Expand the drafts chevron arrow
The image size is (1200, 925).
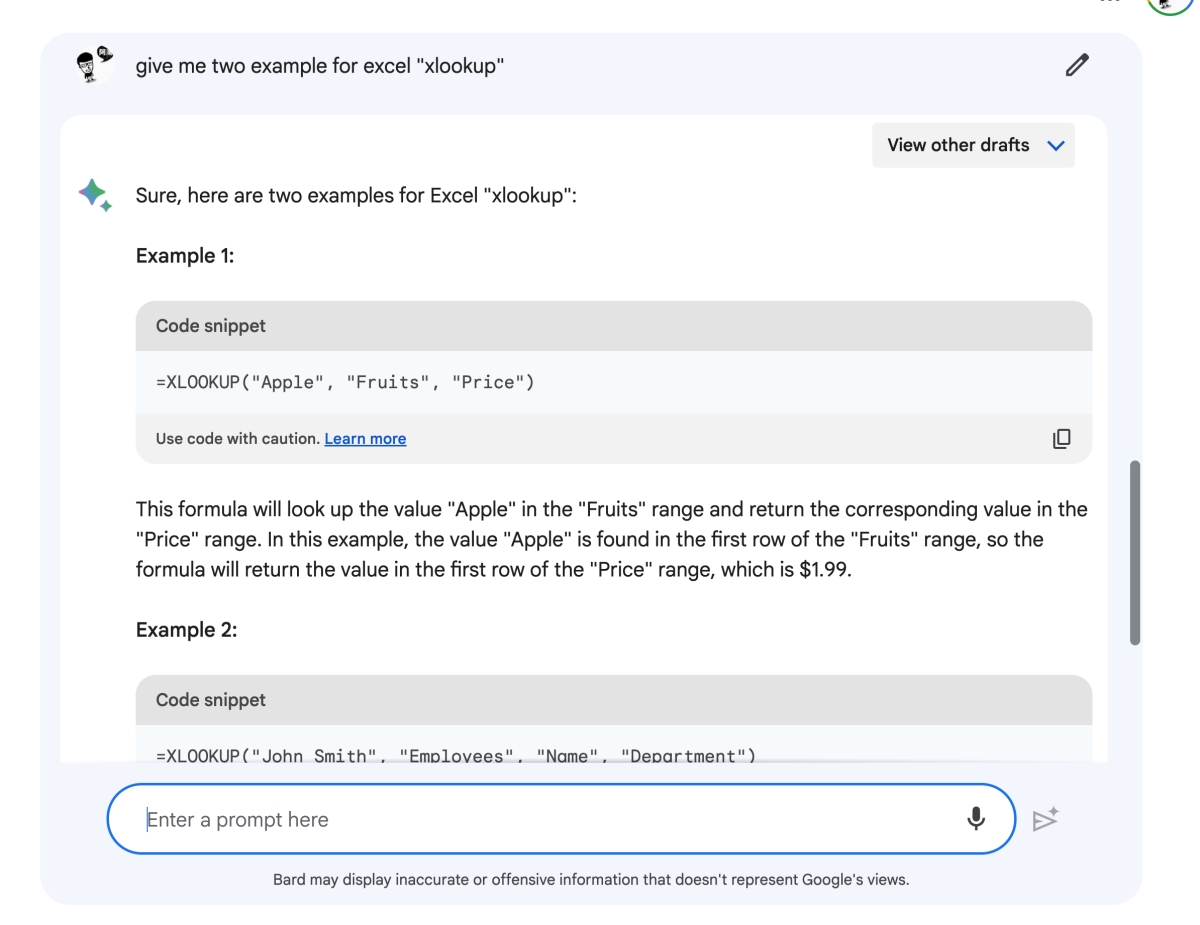click(x=1055, y=146)
